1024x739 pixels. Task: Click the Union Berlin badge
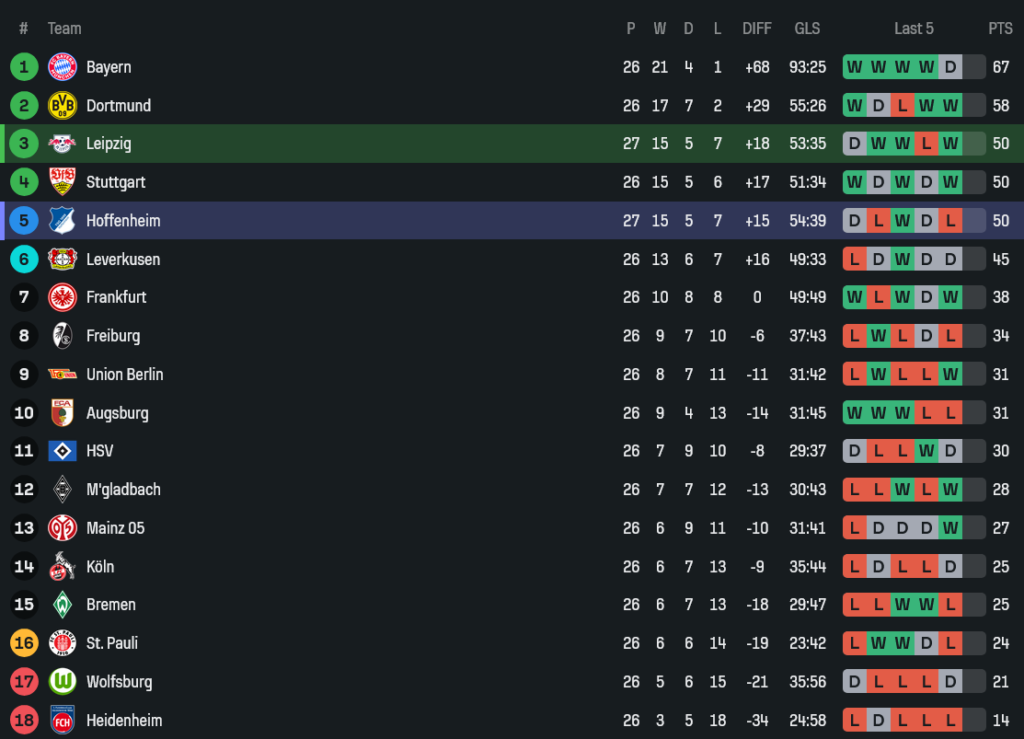(62, 374)
